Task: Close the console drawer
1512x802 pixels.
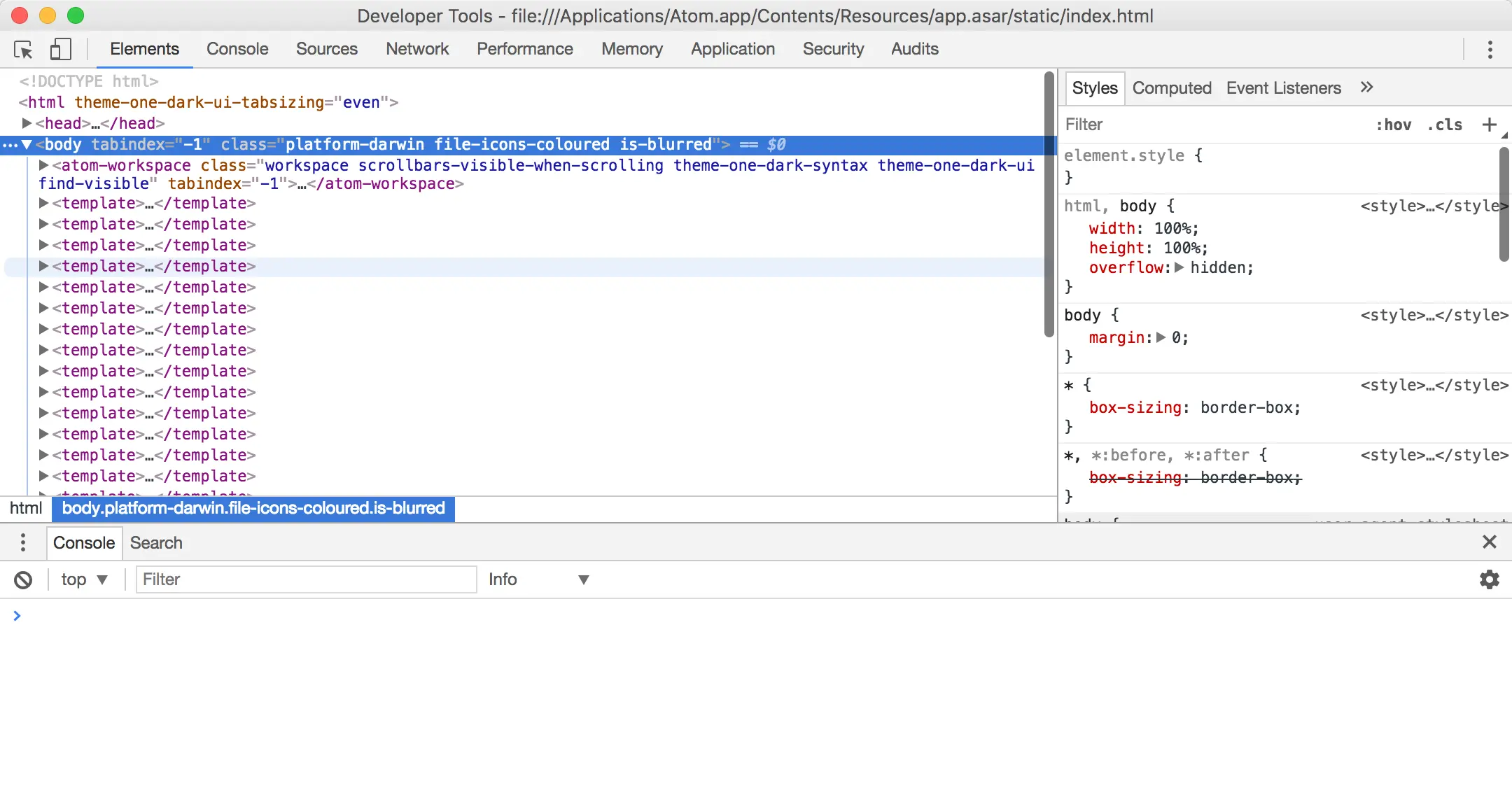Action: [1489, 542]
